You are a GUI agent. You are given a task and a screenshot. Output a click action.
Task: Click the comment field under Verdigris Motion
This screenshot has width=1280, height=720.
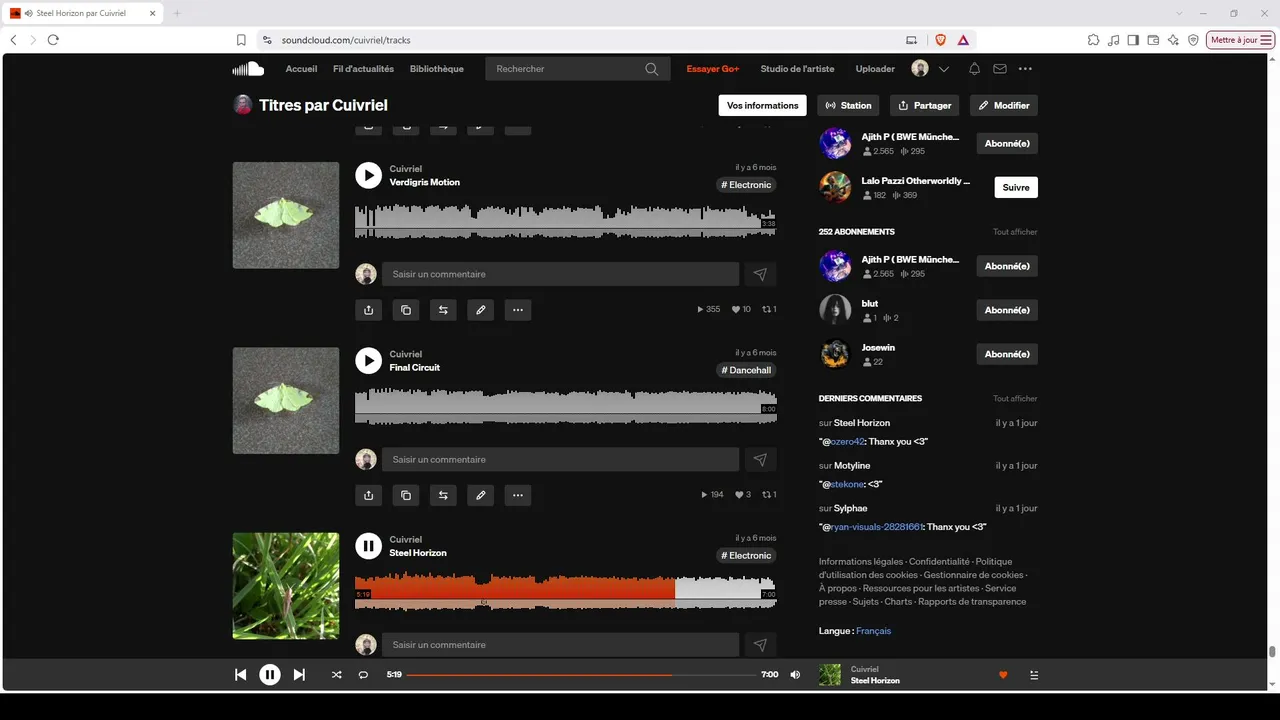(x=560, y=274)
